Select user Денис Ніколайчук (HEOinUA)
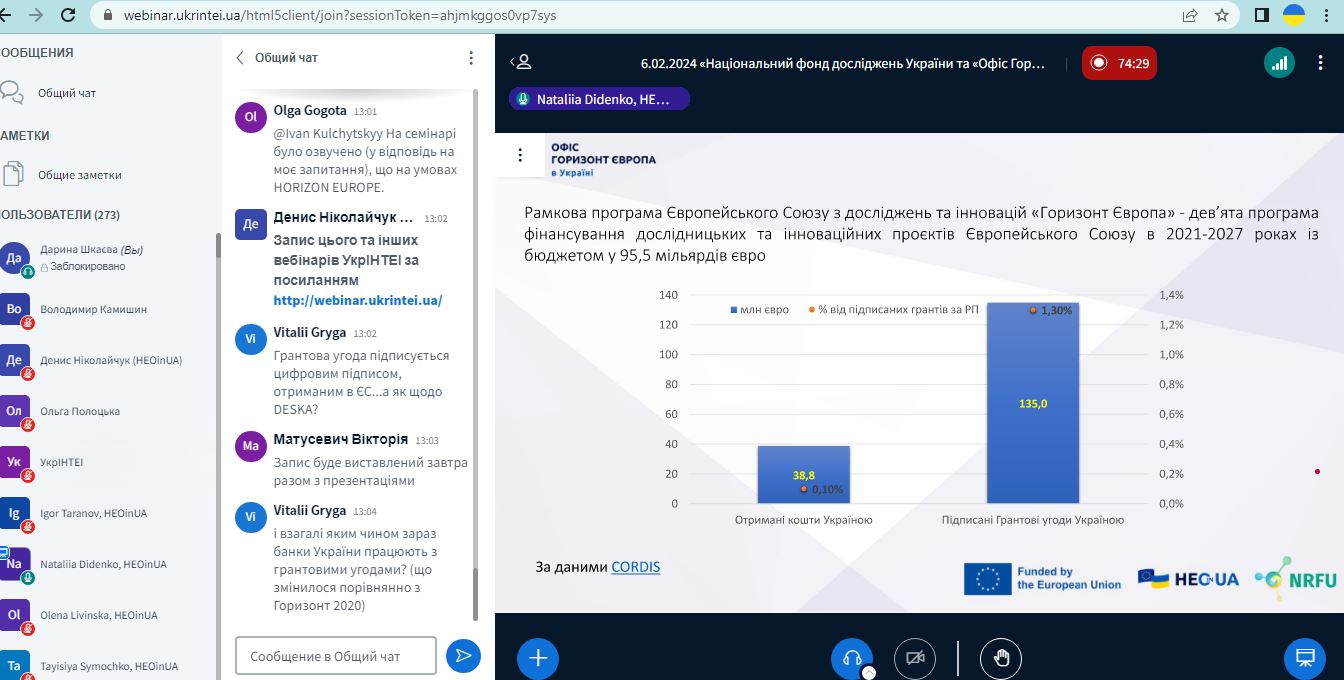Image resolution: width=1344 pixels, height=680 pixels. 106,360
